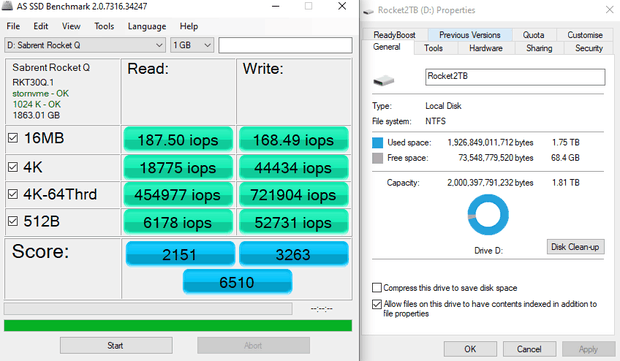Select the General tab
This screenshot has height=361, width=620.
click(x=387, y=47)
